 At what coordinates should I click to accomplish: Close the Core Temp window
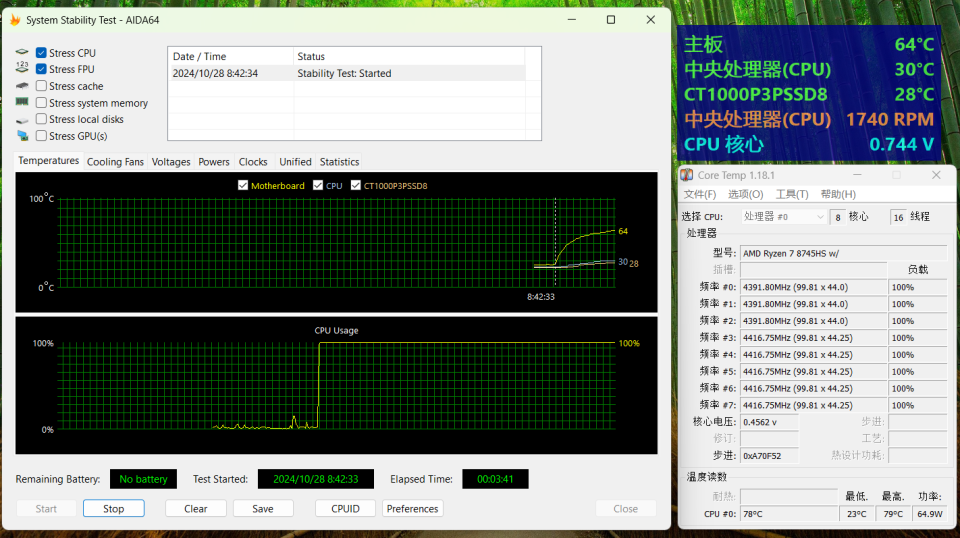tap(936, 175)
